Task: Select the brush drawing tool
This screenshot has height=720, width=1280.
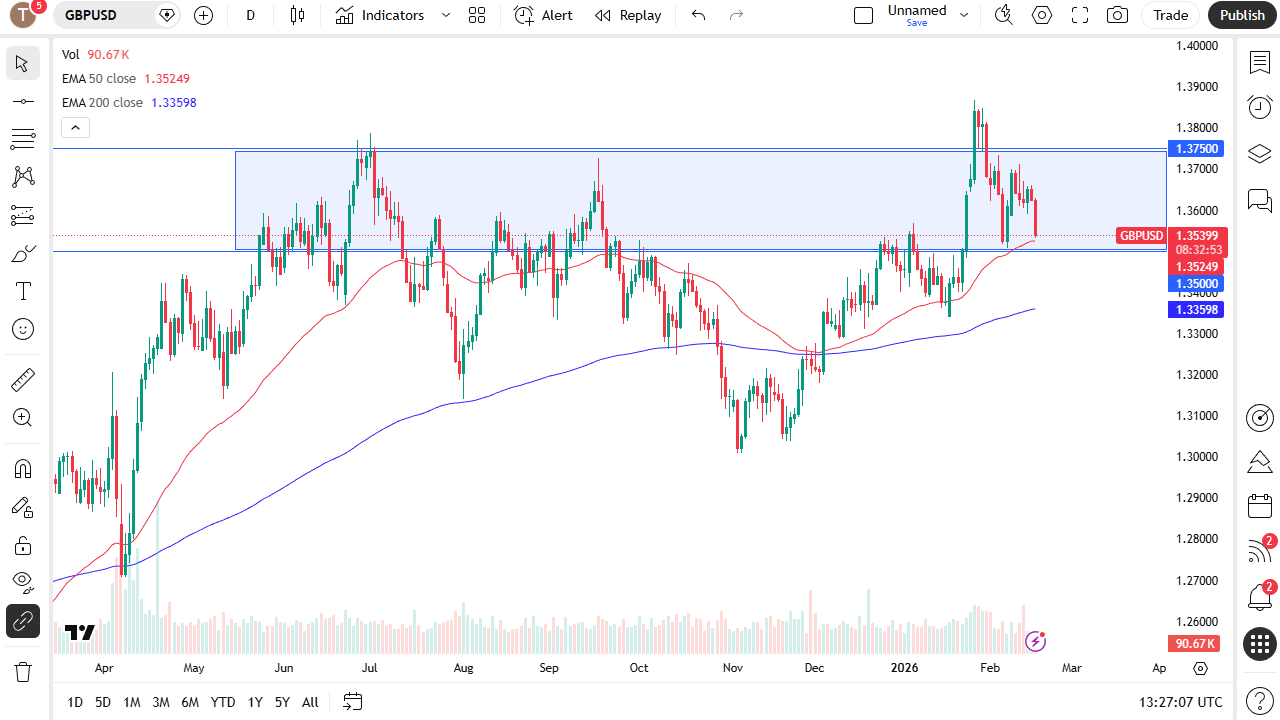Action: tap(22, 253)
